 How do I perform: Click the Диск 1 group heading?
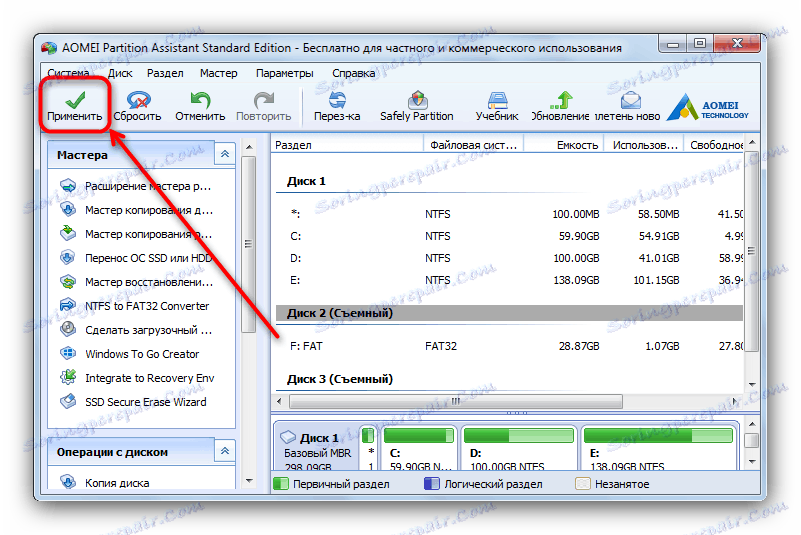(306, 181)
